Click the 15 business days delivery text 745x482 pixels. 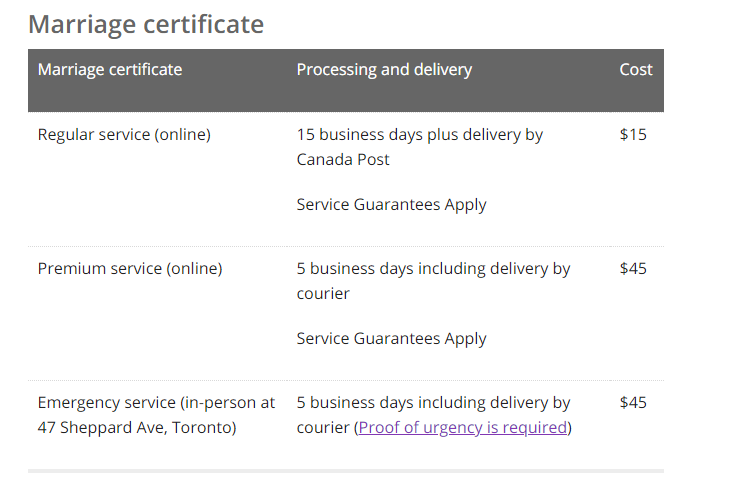[420, 147]
